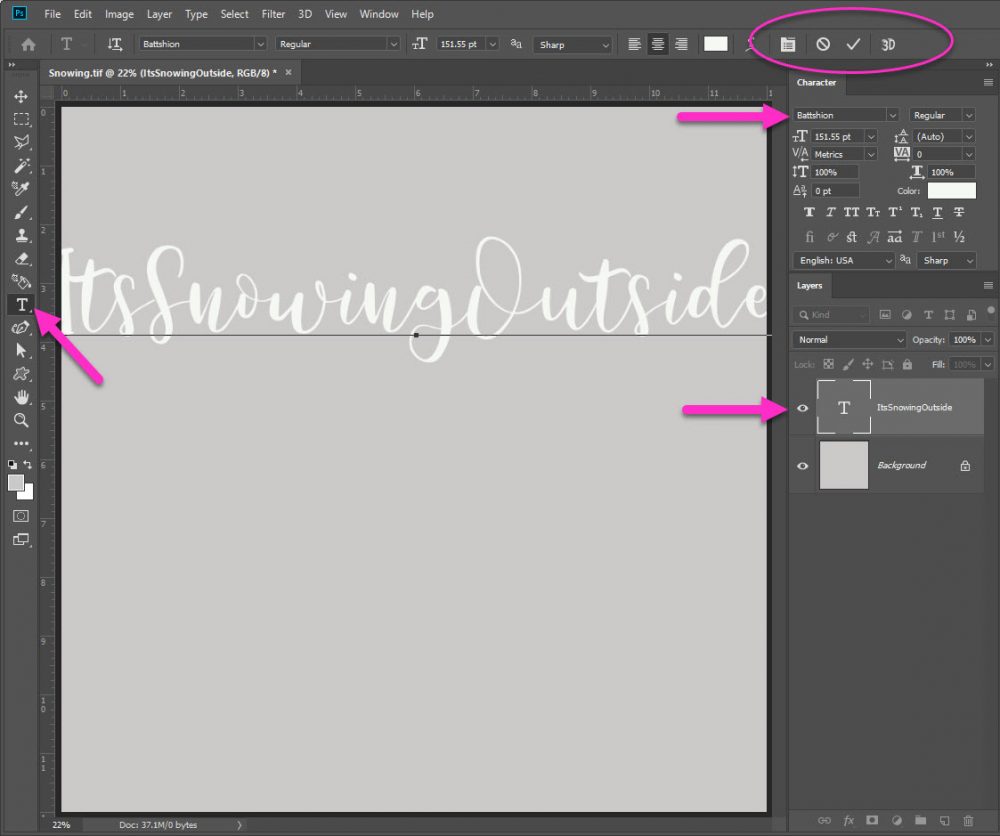1000x836 pixels.
Task: Open the Filter menu
Action: (x=273, y=14)
